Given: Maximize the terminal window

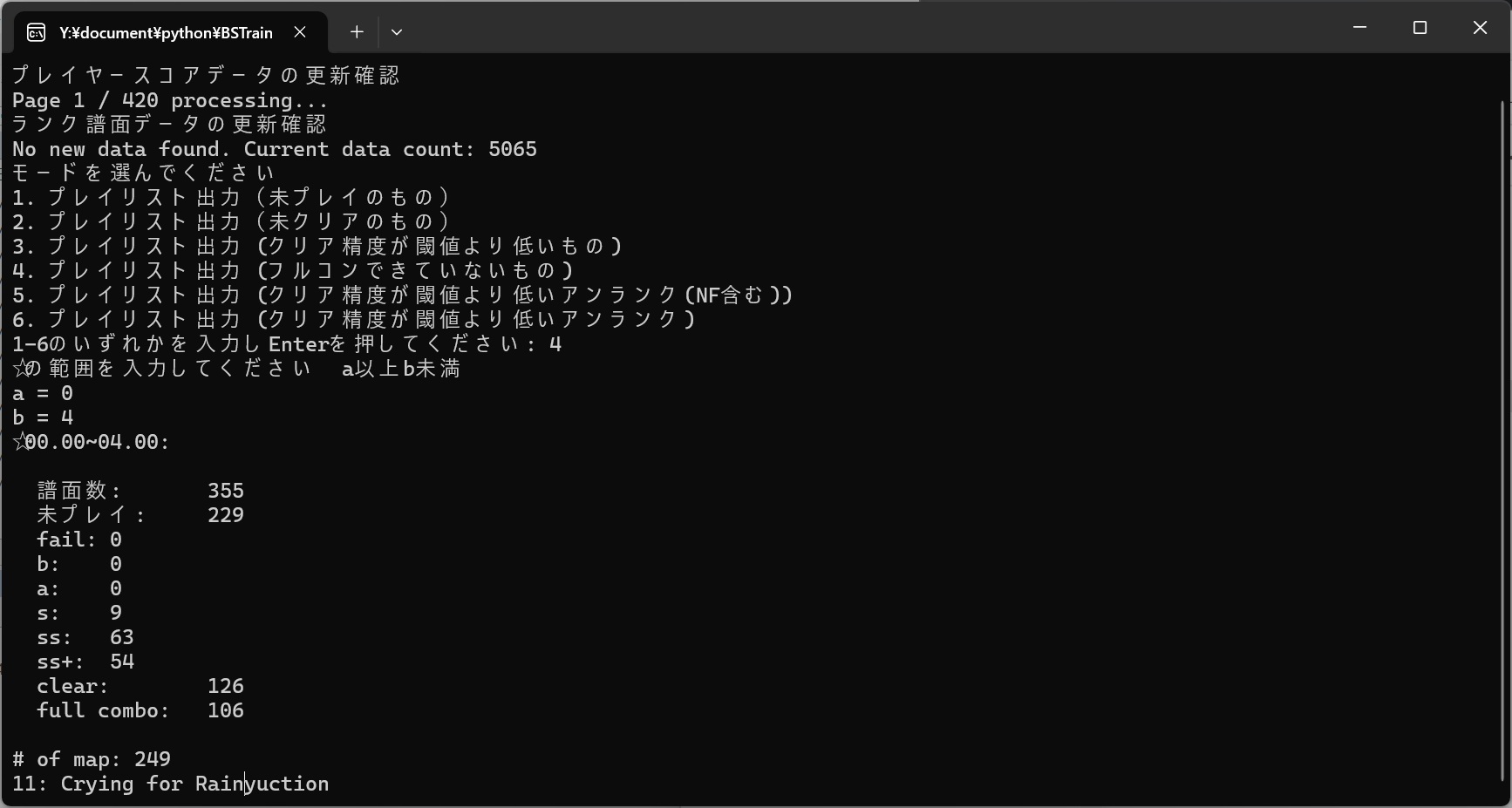Looking at the screenshot, I should pyautogui.click(x=1420, y=28).
